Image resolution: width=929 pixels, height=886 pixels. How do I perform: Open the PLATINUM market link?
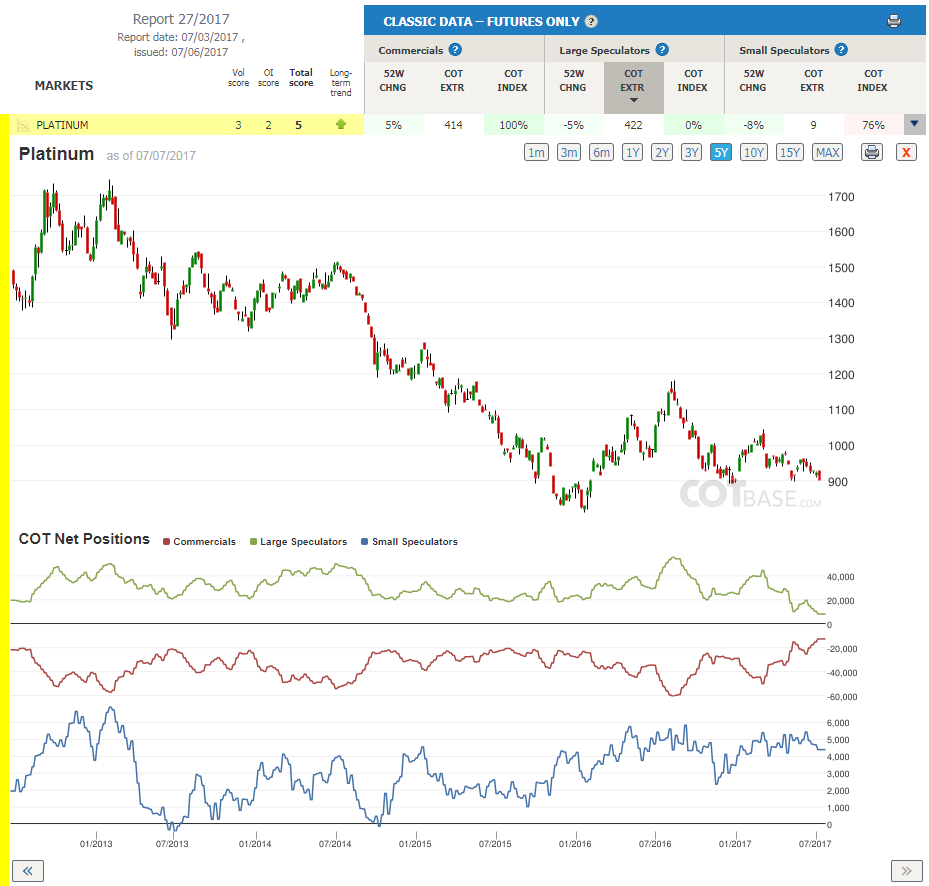click(x=62, y=125)
